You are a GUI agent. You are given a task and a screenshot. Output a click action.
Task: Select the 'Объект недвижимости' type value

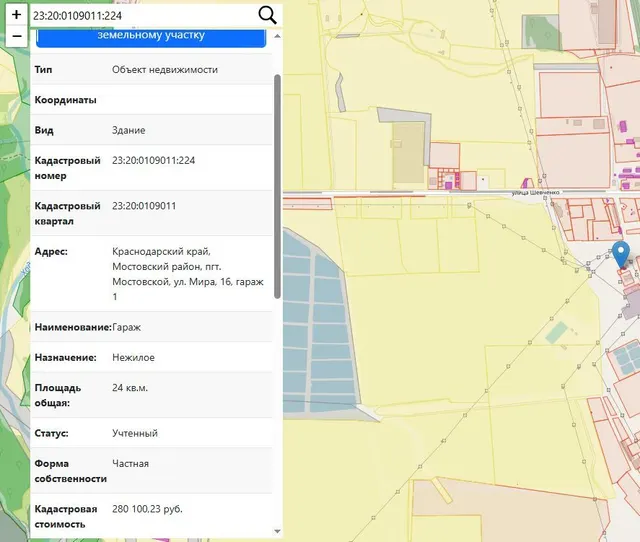point(165,70)
